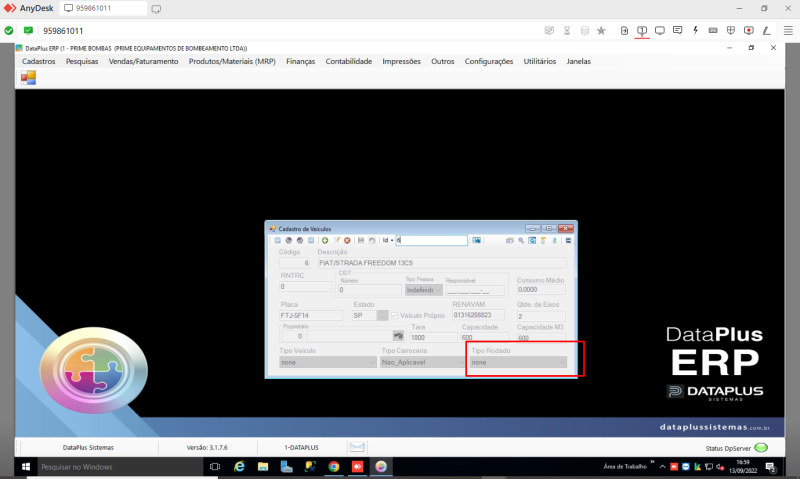Toggle the Veículo Próprio checkbox

(394, 315)
